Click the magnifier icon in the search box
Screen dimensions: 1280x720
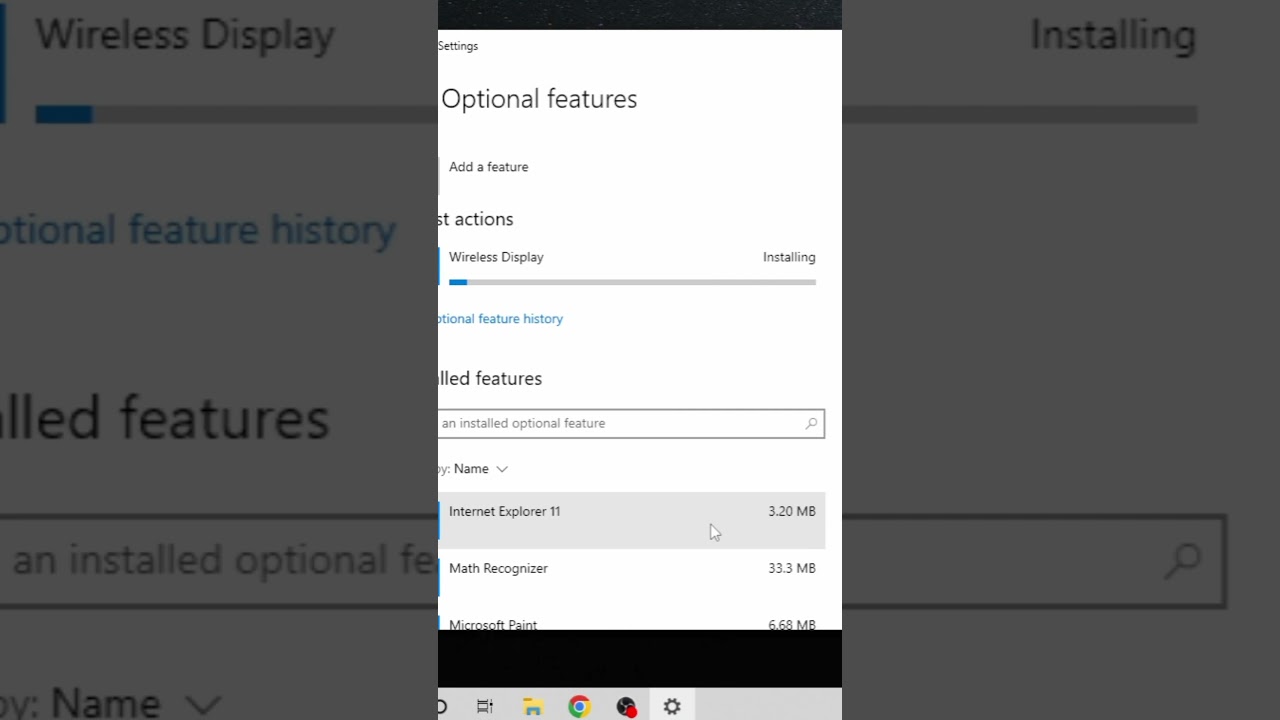click(x=811, y=424)
